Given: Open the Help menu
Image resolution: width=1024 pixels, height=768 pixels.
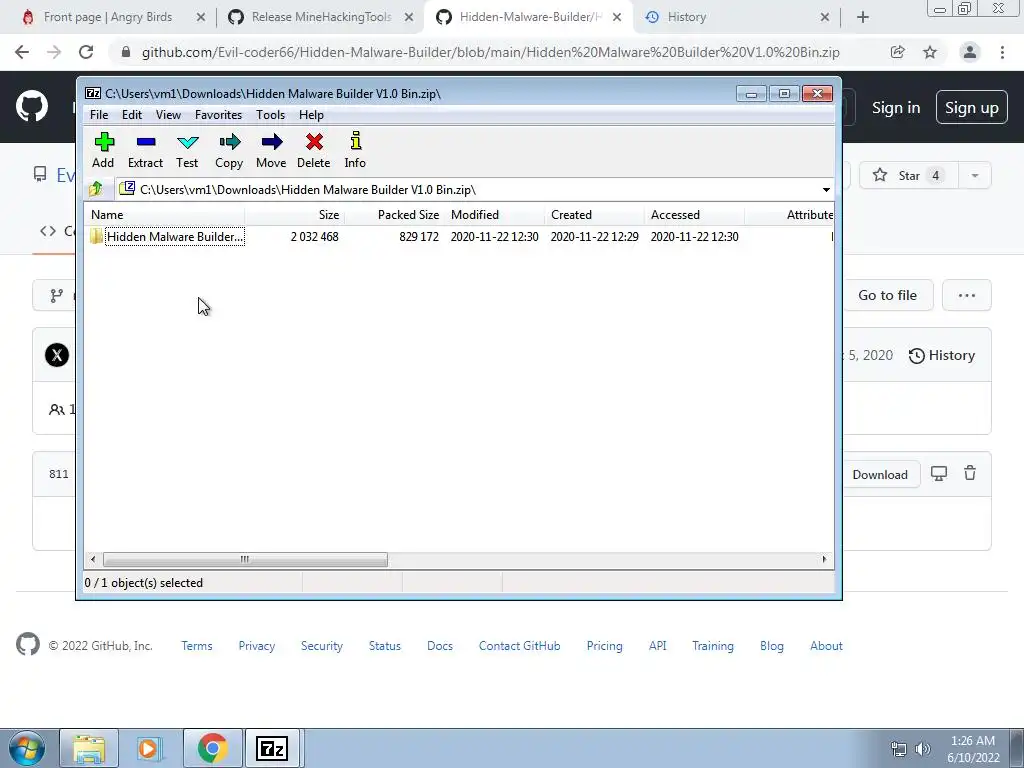Looking at the screenshot, I should (312, 115).
